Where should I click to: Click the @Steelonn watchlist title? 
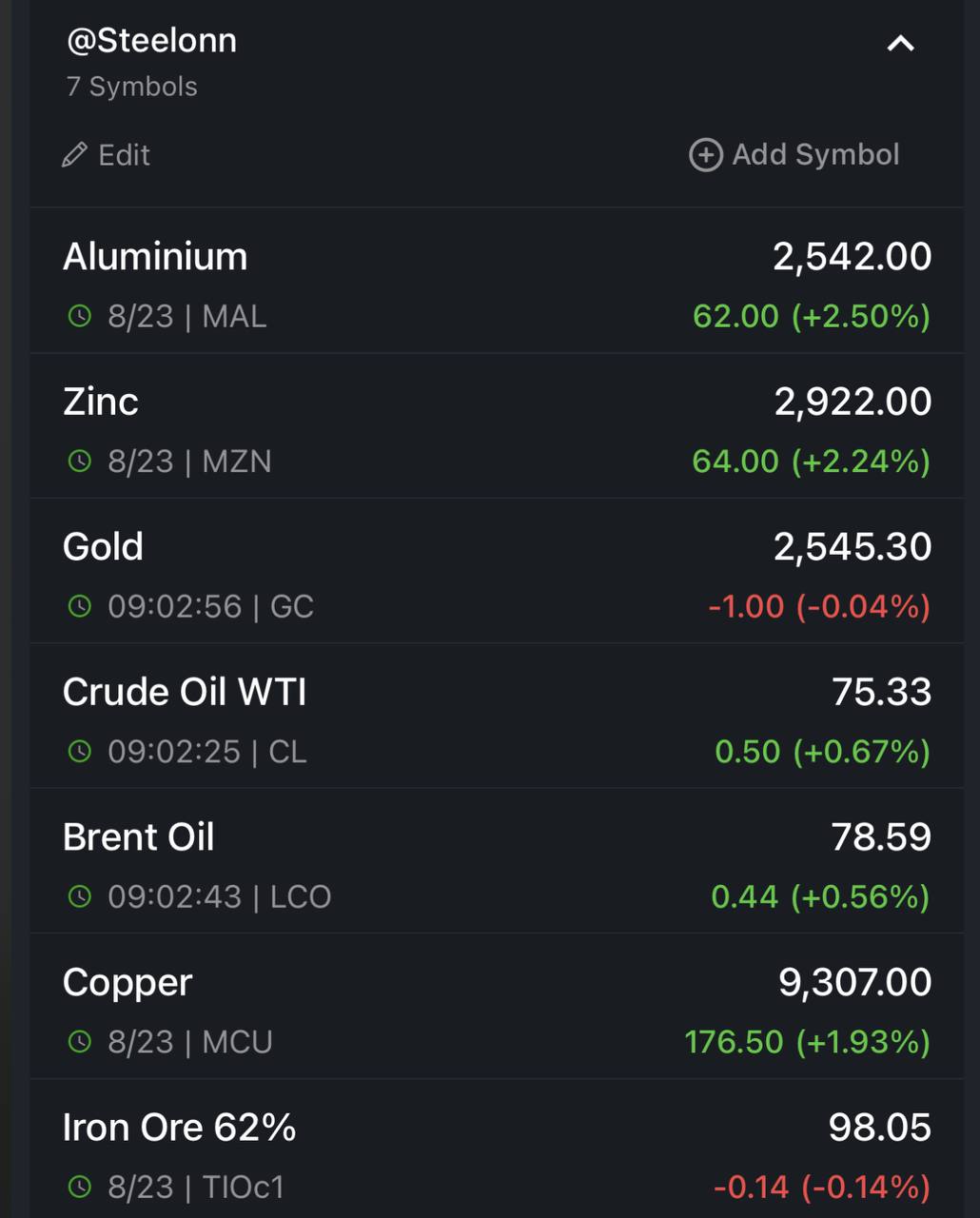point(151,41)
